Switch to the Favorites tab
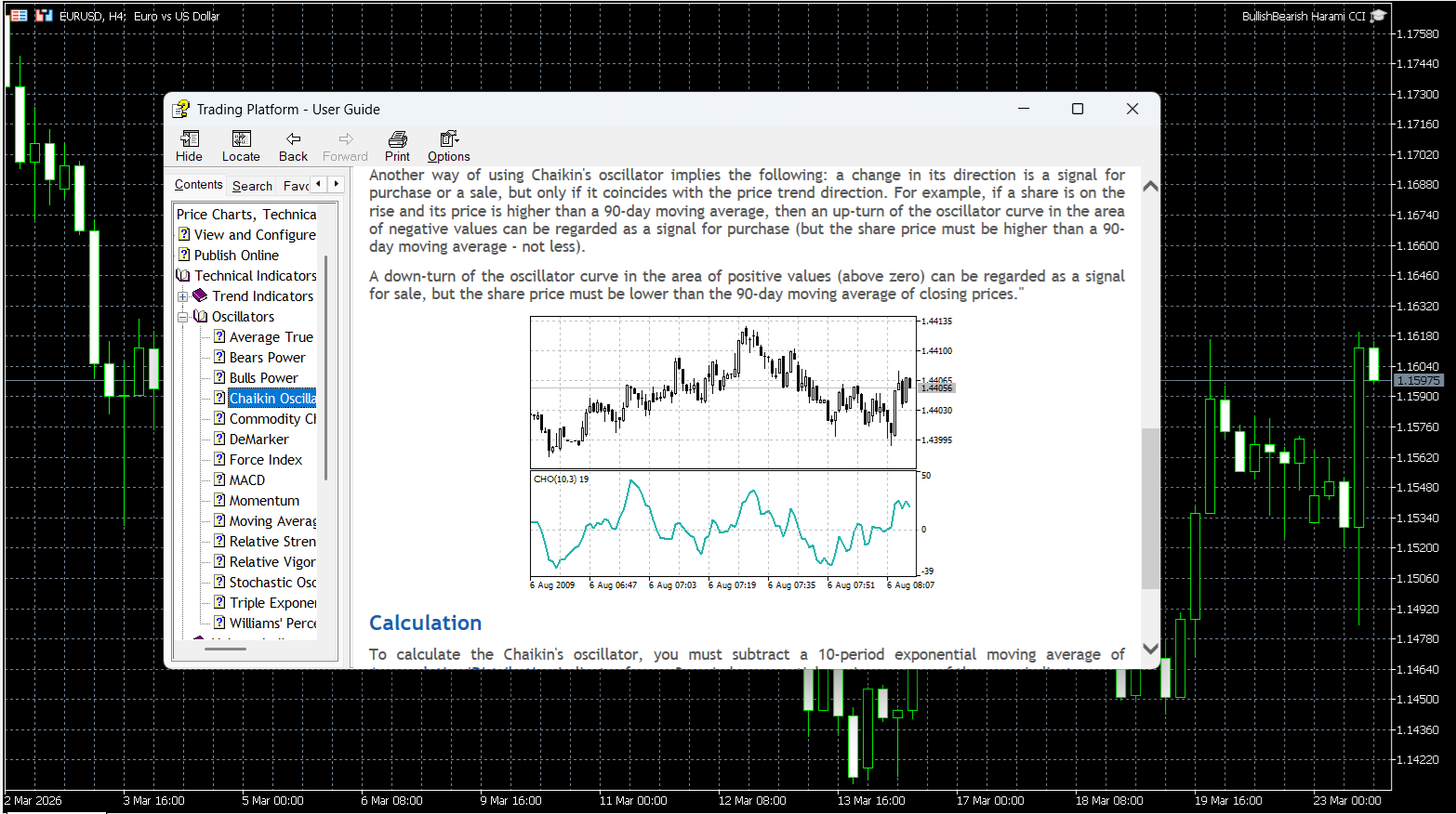 [295, 186]
